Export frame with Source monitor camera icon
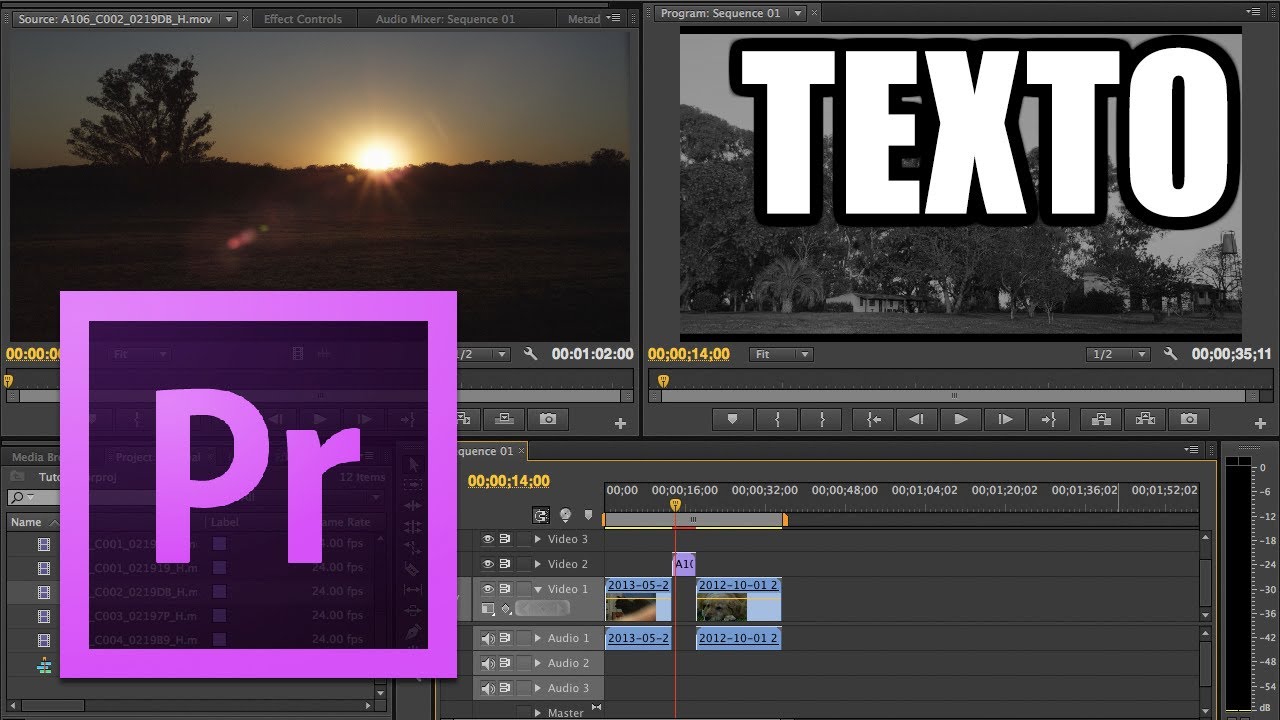The image size is (1280, 720). (x=548, y=420)
